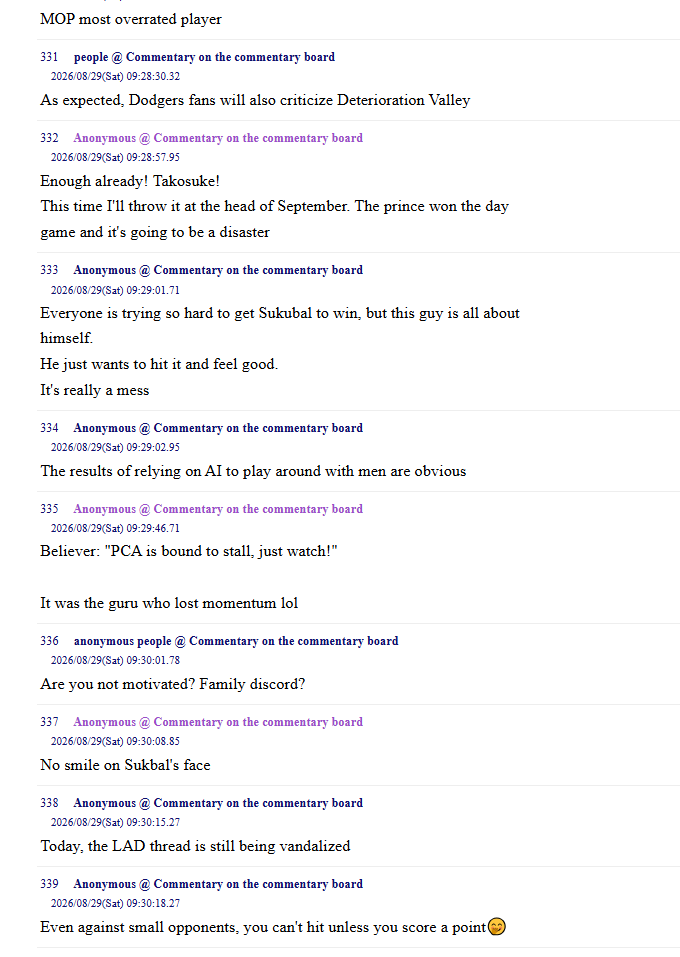Open post number 338 link
Viewport: 680px width, 957px height.
point(49,803)
